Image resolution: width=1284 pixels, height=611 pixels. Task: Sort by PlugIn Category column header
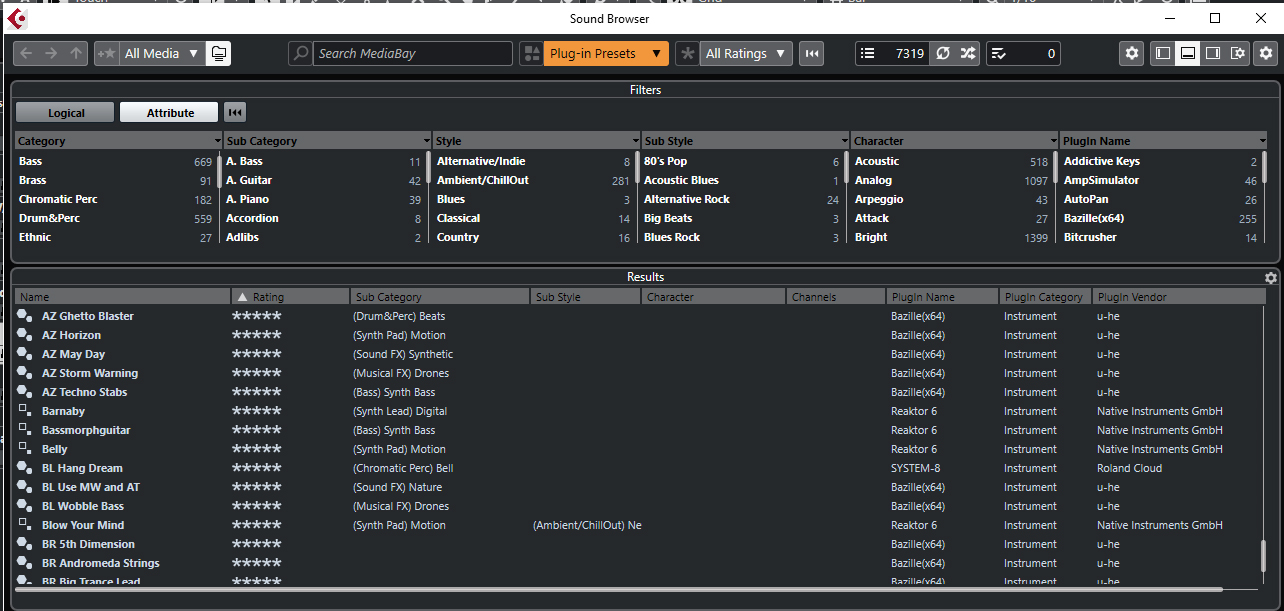pyautogui.click(x=1045, y=297)
